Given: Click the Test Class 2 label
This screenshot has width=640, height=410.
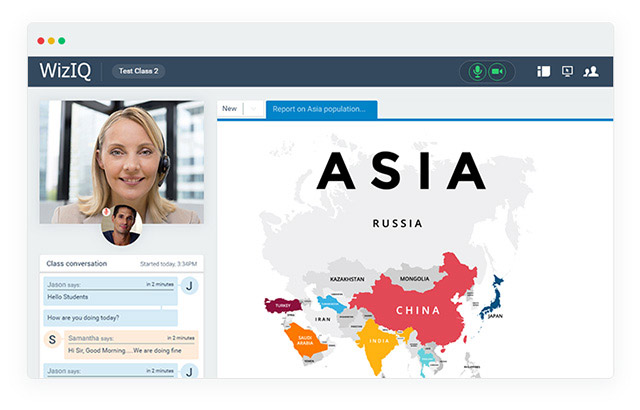Looking at the screenshot, I should [138, 71].
